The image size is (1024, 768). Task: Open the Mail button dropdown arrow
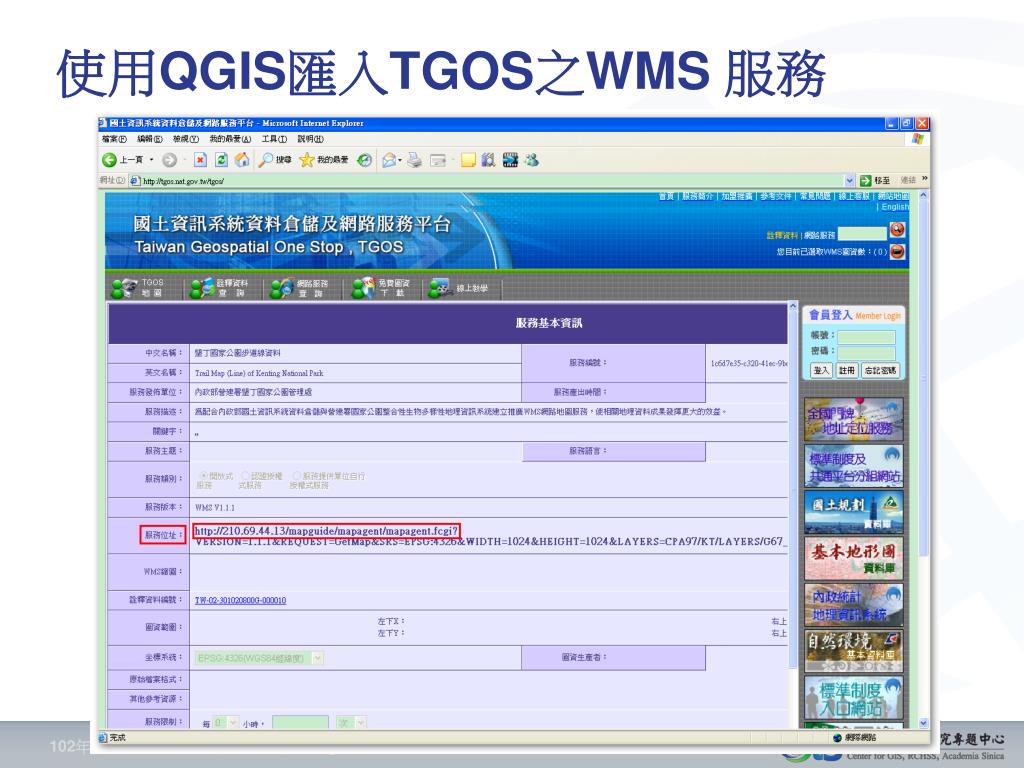click(399, 160)
